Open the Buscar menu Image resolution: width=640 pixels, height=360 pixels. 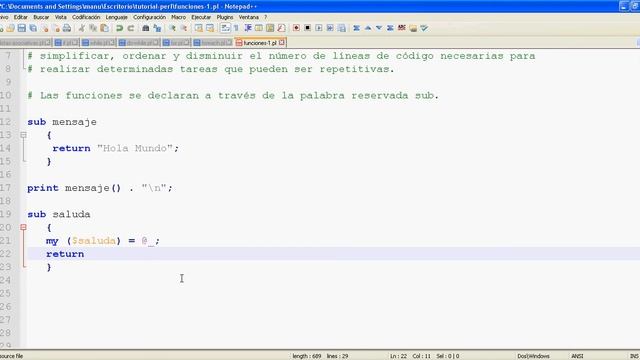41,17
